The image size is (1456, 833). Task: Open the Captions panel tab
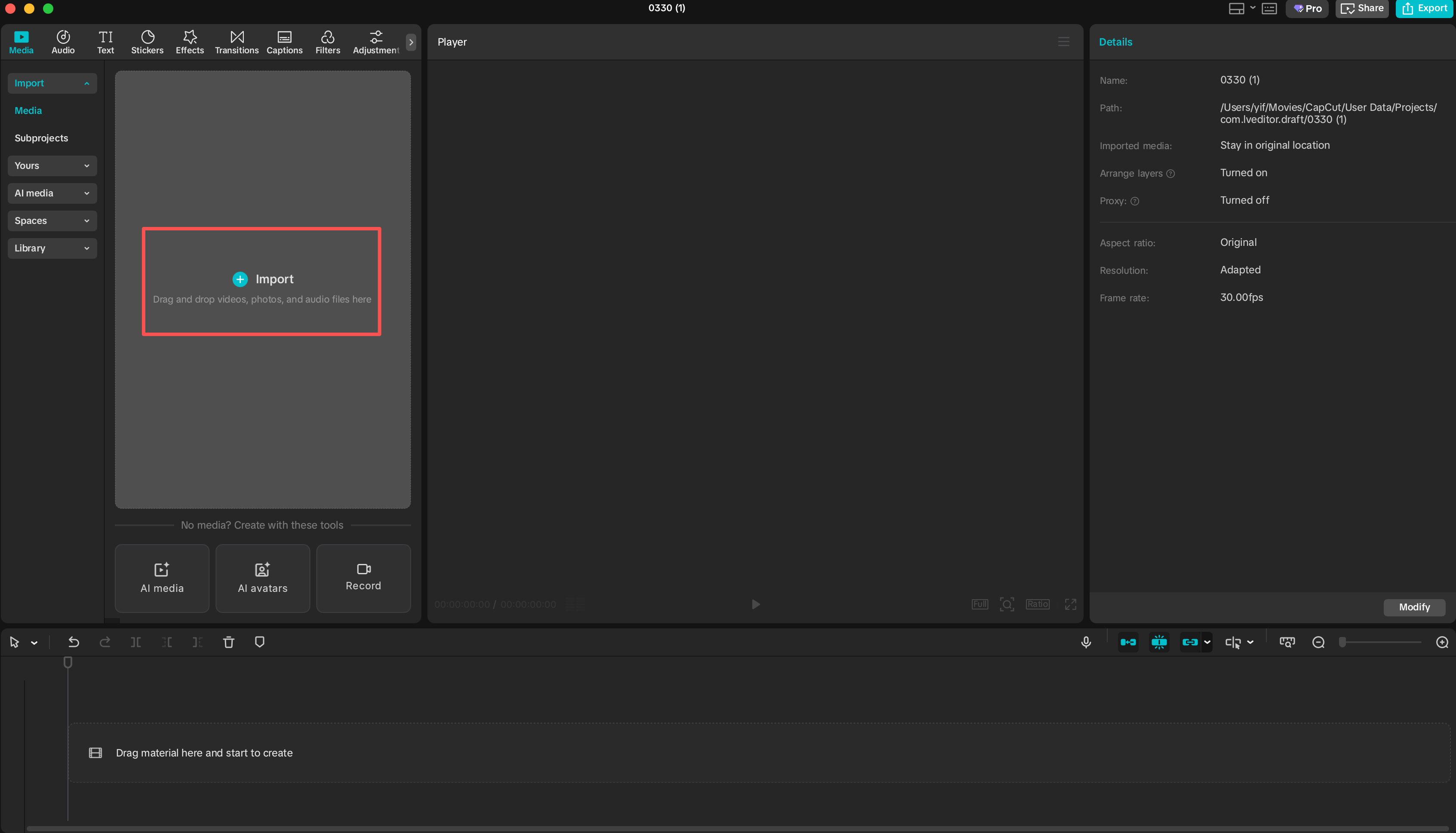tap(284, 41)
